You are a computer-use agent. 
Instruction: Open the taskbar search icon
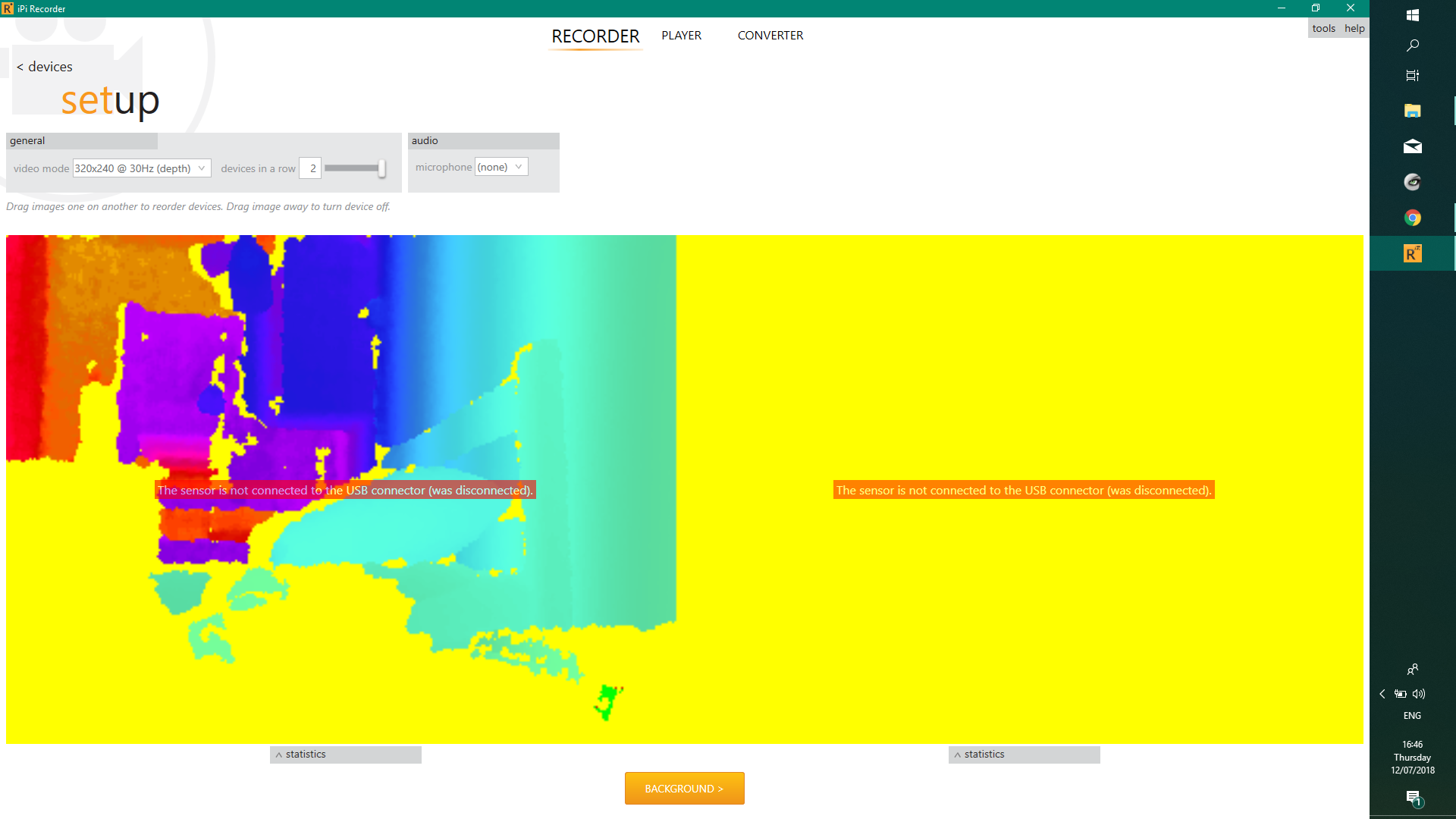point(1412,45)
